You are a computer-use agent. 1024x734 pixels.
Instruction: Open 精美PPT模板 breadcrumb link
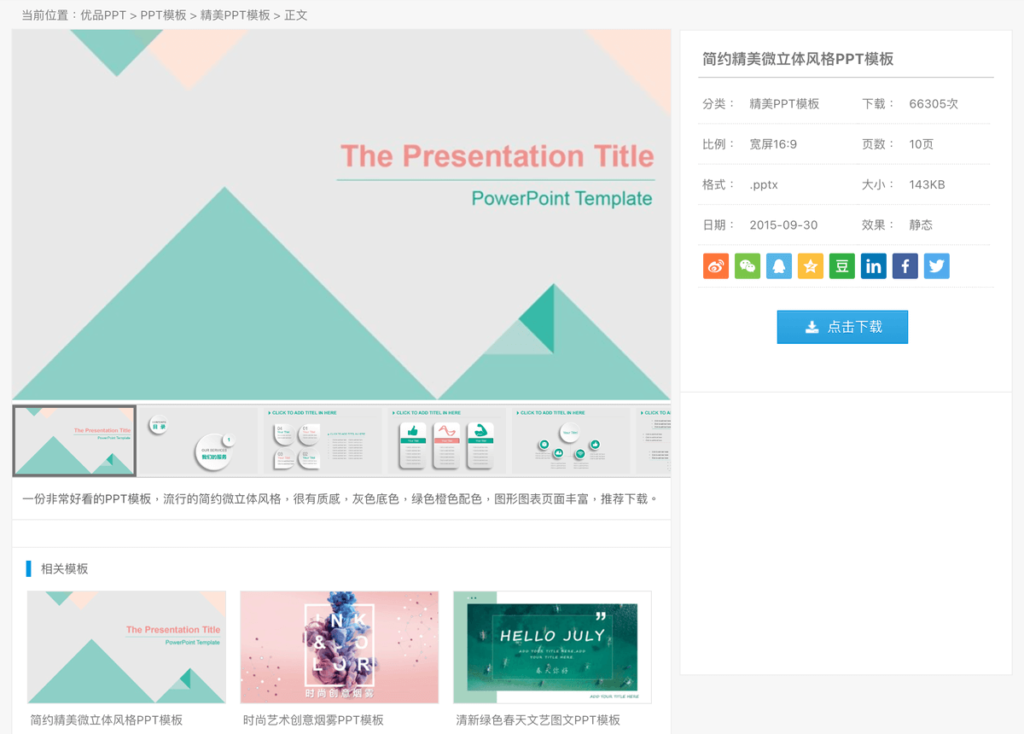tap(235, 15)
